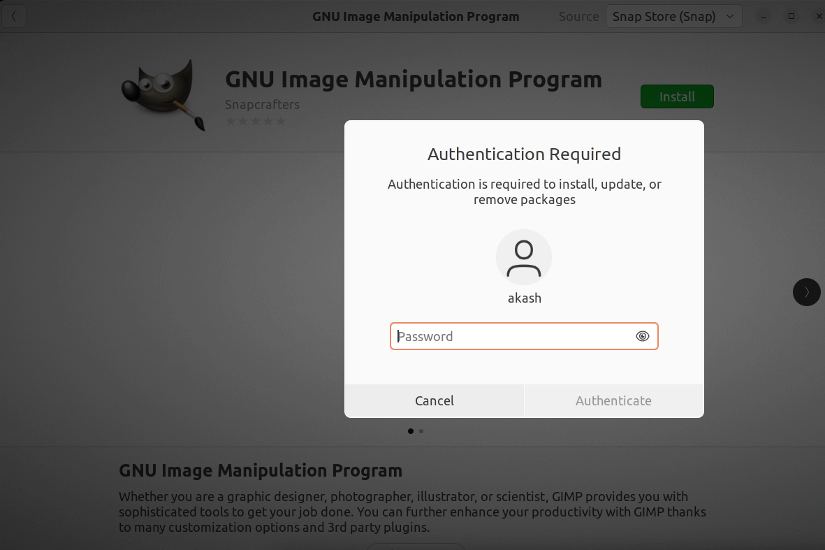Click the GIMP description heading below screenshots
This screenshot has width=825, height=550.
tap(260, 471)
